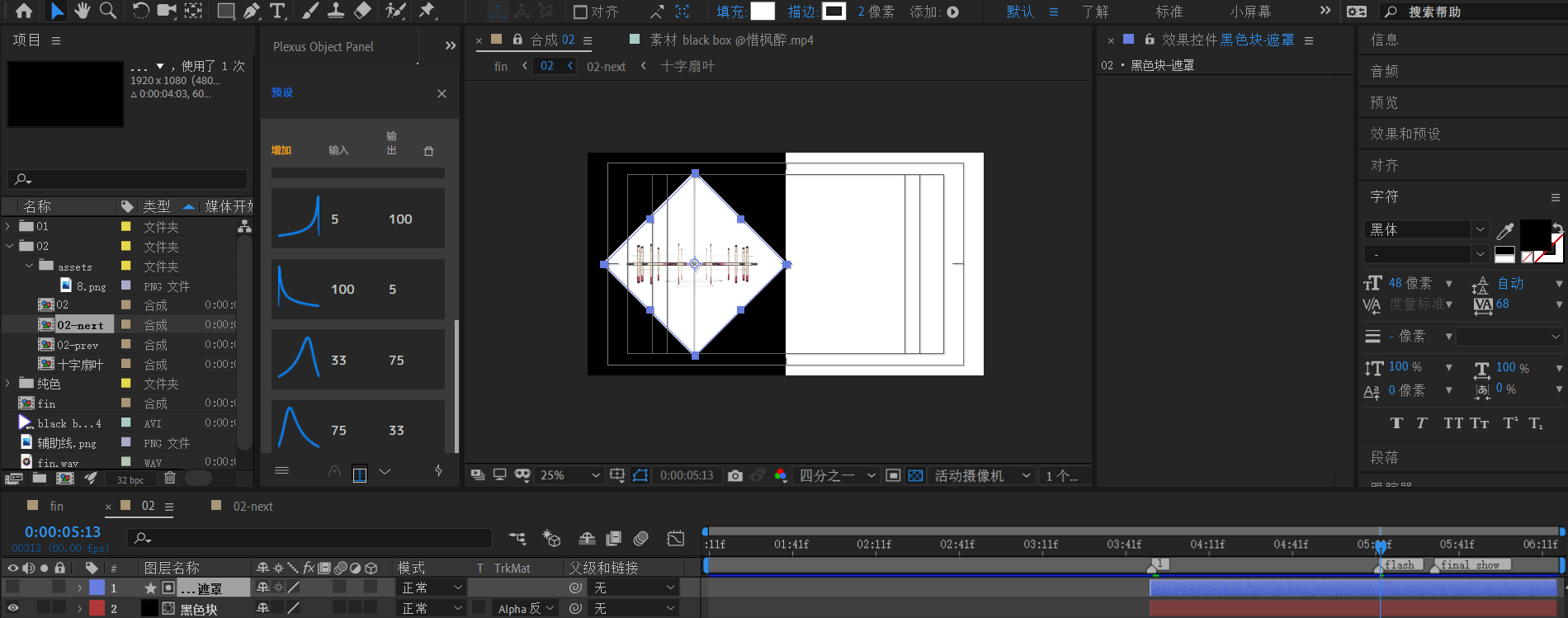1568x618 pixels.
Task: Click the Project panel search field
Action: point(127,179)
